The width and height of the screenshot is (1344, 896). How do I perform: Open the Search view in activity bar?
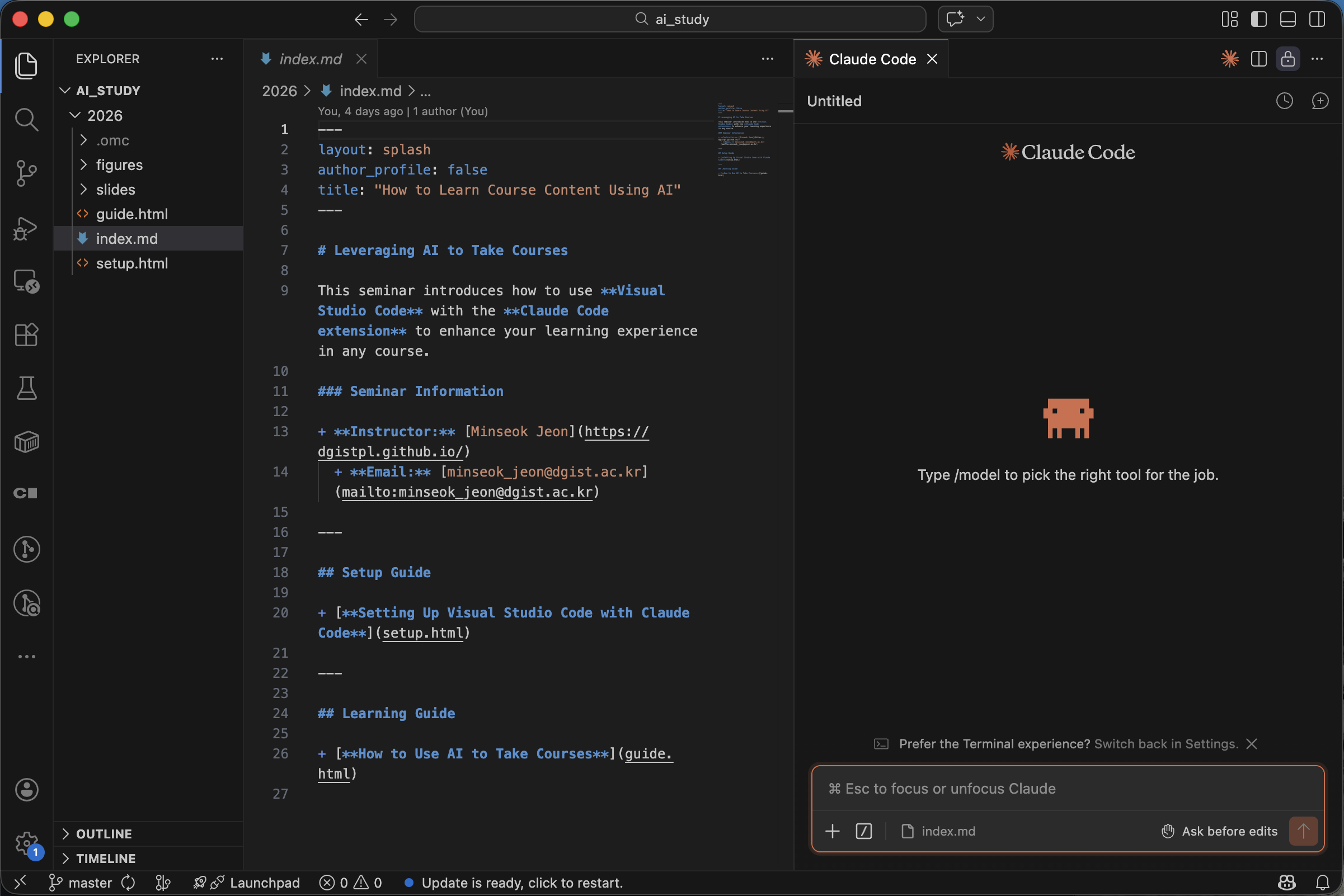tap(26, 120)
